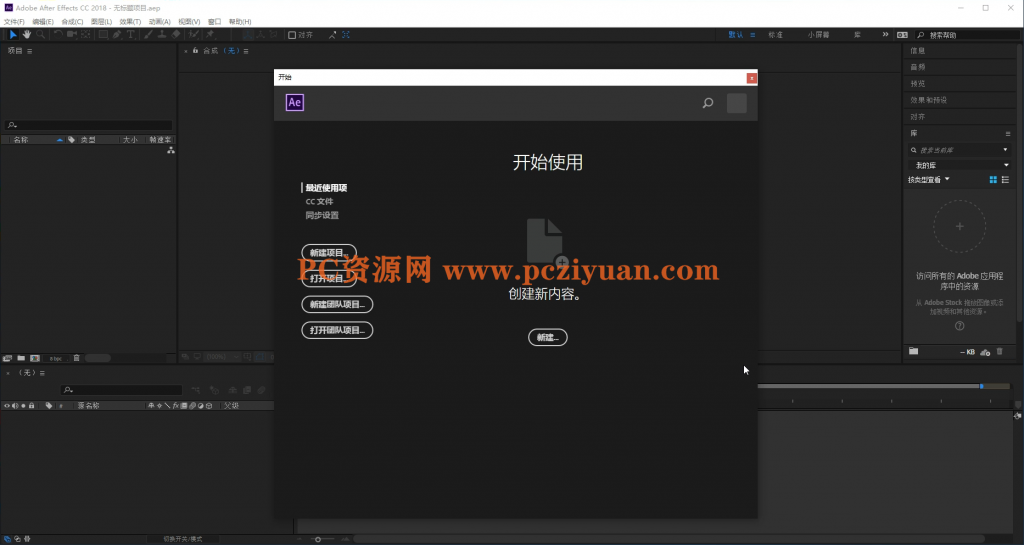Open 按类型查看 view dropdown

(x=929, y=179)
